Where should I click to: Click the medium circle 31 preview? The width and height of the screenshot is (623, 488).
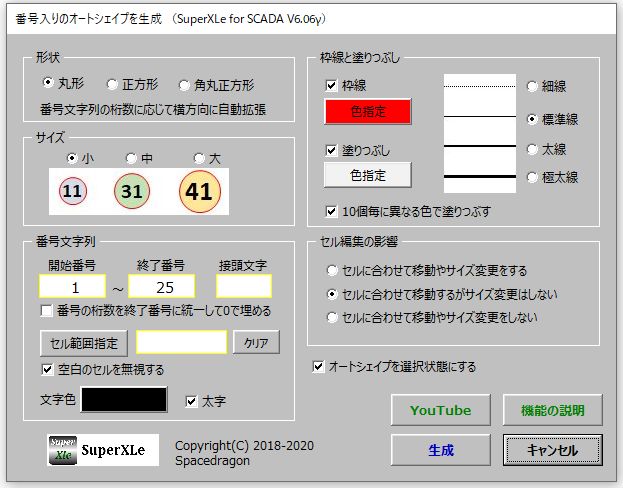point(132,191)
